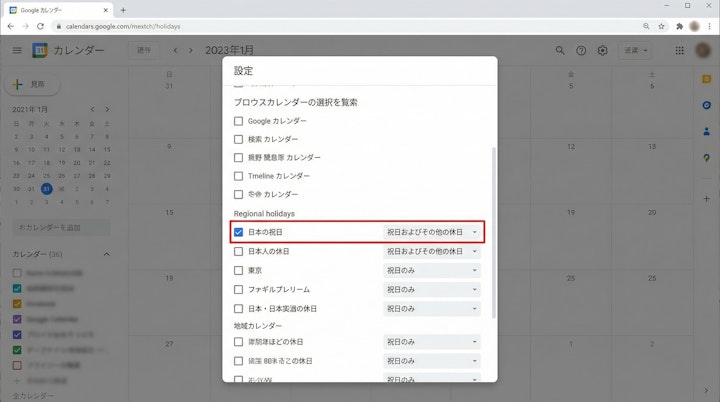
Task: Toggle the green sidebar calendar checkbox
Action: point(17,350)
